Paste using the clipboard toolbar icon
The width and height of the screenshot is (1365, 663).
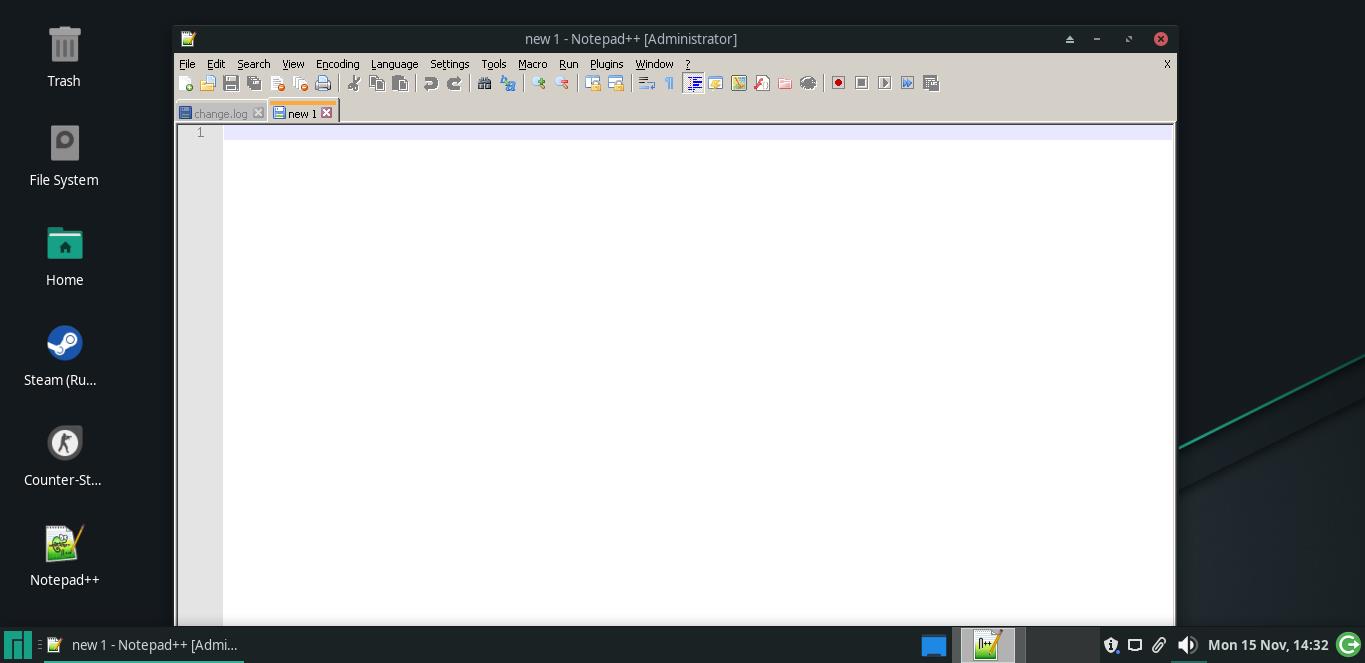click(400, 83)
